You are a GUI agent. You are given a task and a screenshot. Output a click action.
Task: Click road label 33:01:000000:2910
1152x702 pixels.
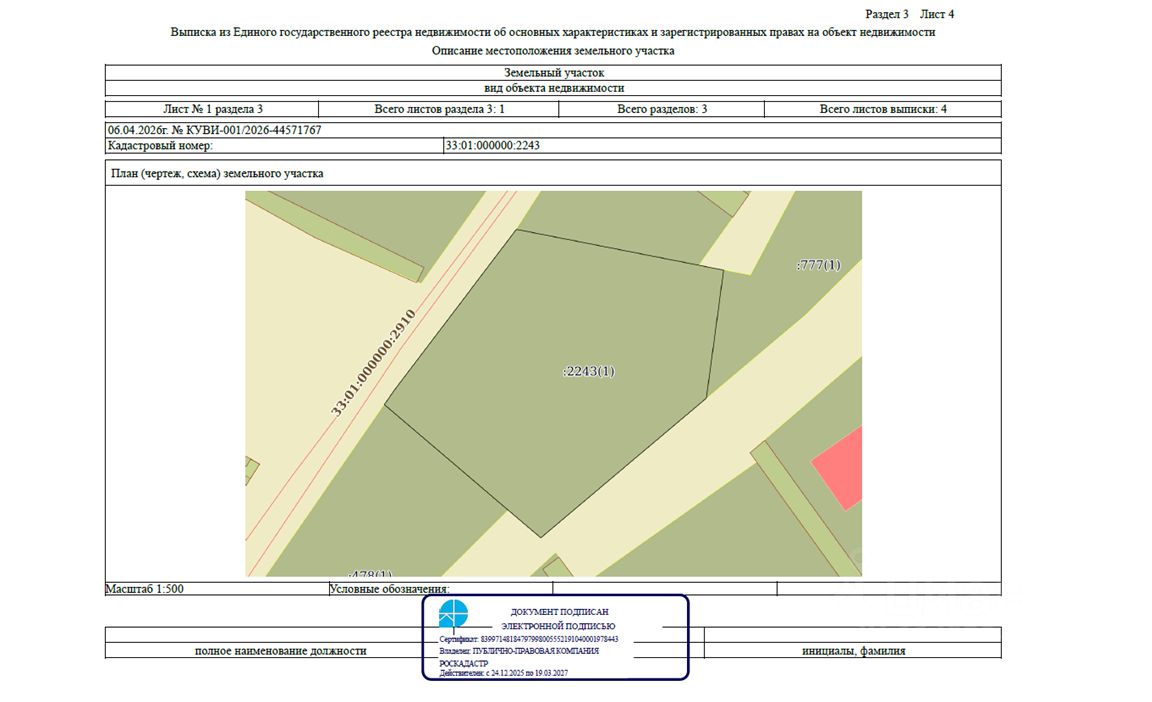373,363
